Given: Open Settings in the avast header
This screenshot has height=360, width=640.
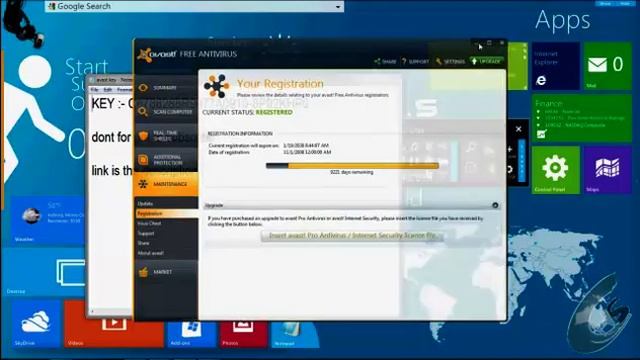Looking at the screenshot, I should [x=450, y=62].
